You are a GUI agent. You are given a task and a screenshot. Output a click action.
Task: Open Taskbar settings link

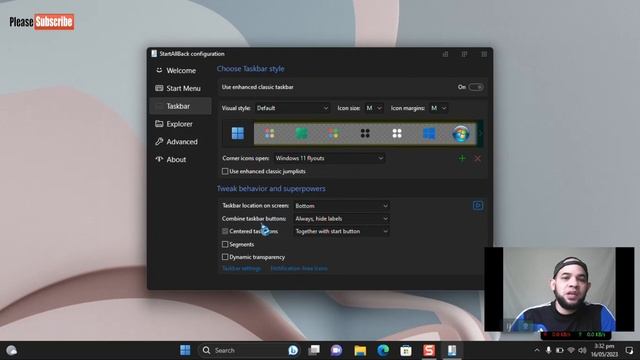242,269
